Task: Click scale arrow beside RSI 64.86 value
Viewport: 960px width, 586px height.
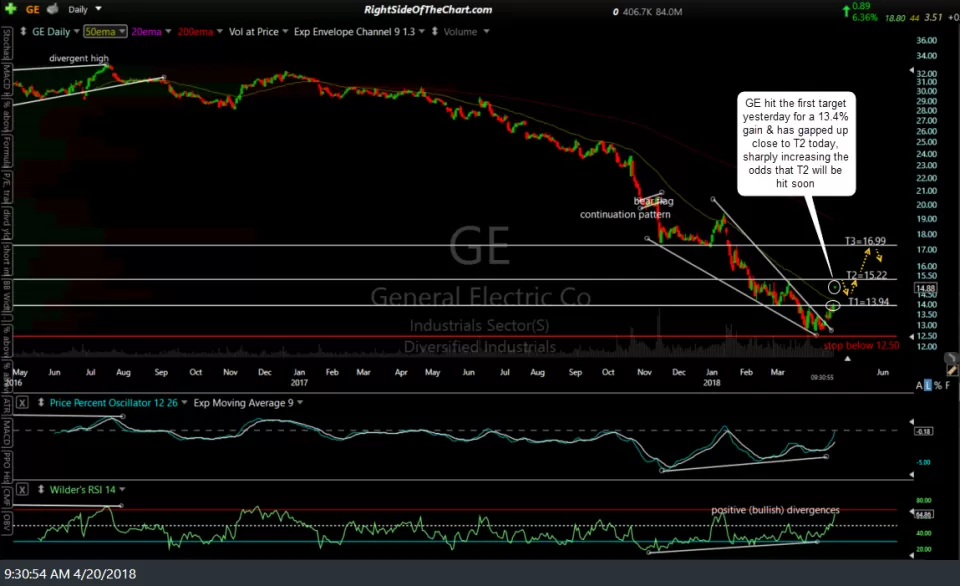Action: click(912, 512)
